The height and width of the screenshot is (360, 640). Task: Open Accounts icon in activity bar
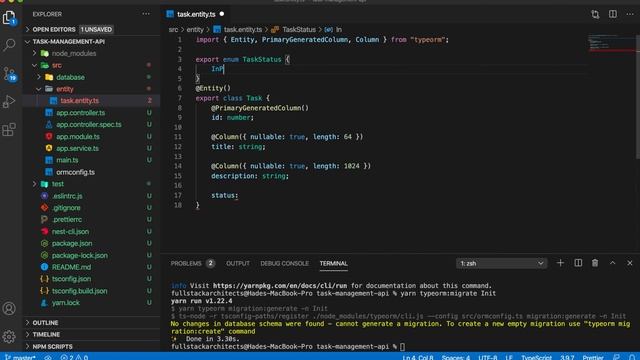pyautogui.click(x=9, y=308)
